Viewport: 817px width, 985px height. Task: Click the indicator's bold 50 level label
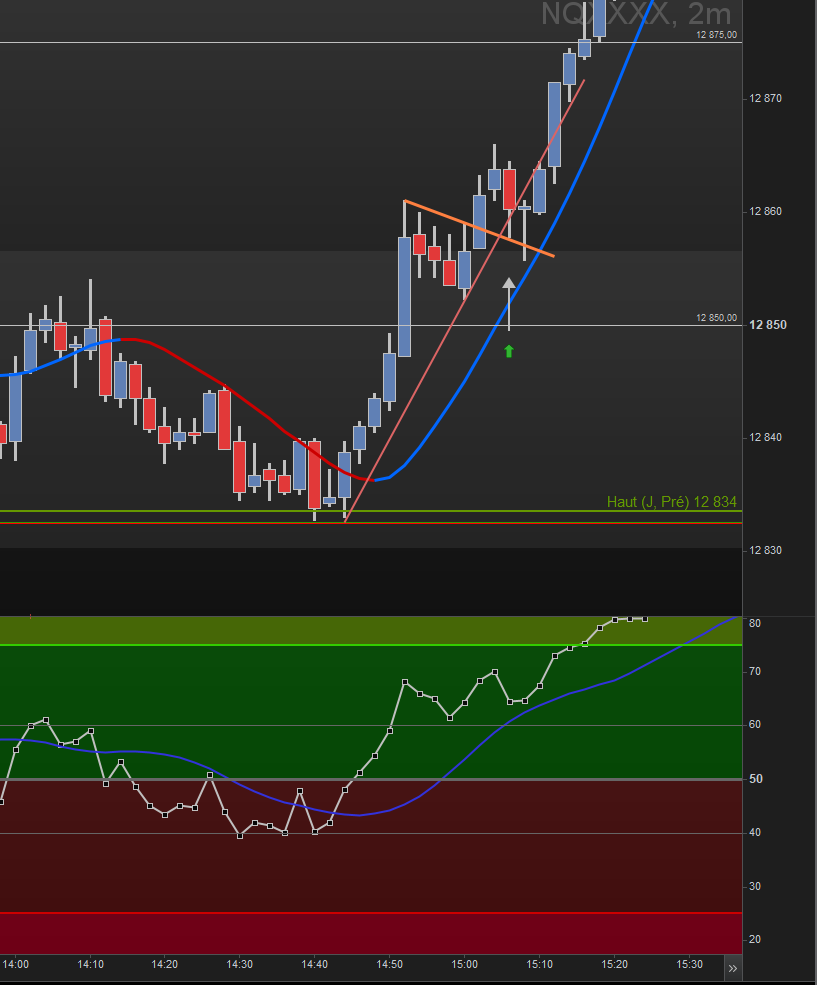click(756, 779)
